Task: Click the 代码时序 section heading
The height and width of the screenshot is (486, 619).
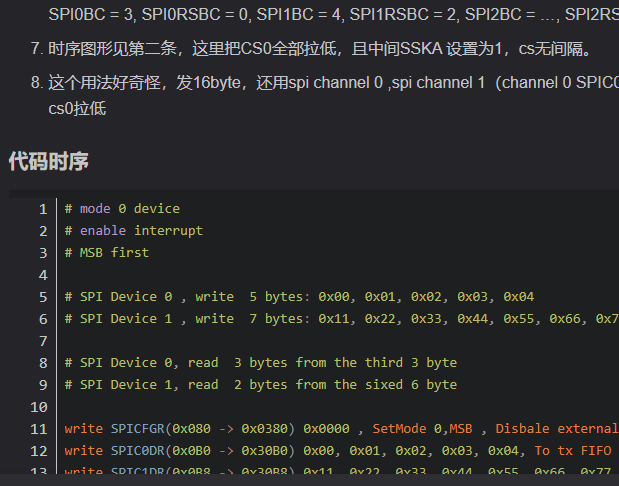Action: [x=48, y=159]
